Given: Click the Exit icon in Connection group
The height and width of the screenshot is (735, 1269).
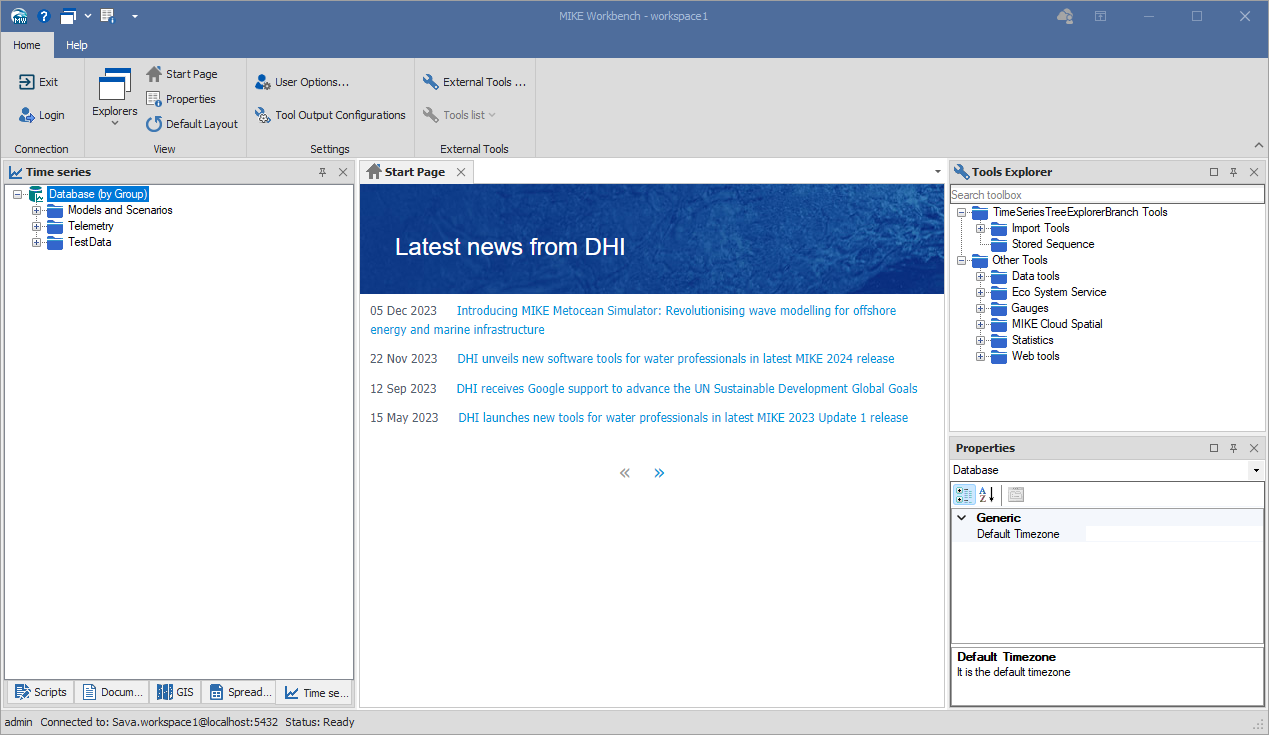Looking at the screenshot, I should point(28,82).
